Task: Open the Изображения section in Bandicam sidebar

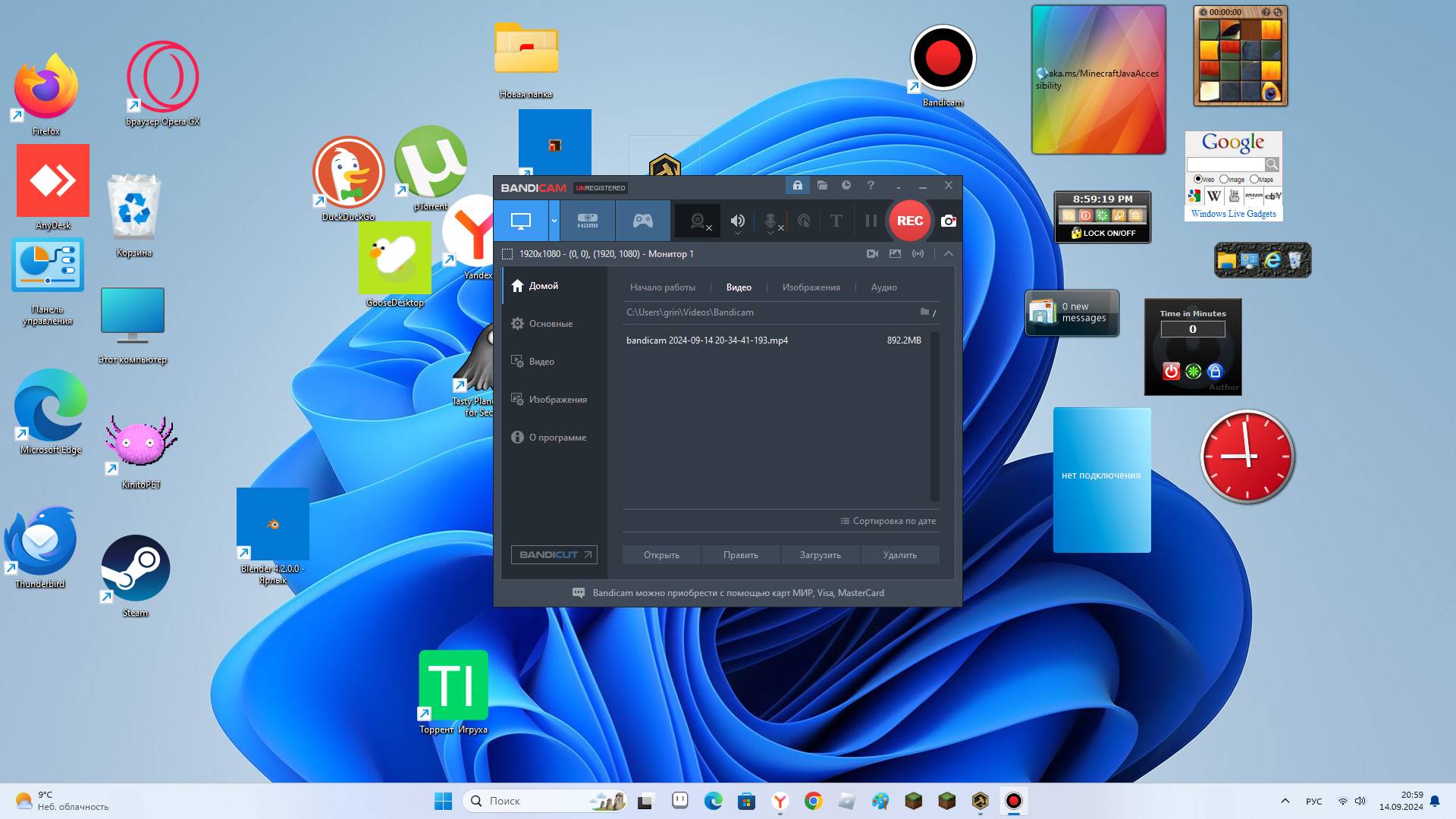Action: (554, 400)
